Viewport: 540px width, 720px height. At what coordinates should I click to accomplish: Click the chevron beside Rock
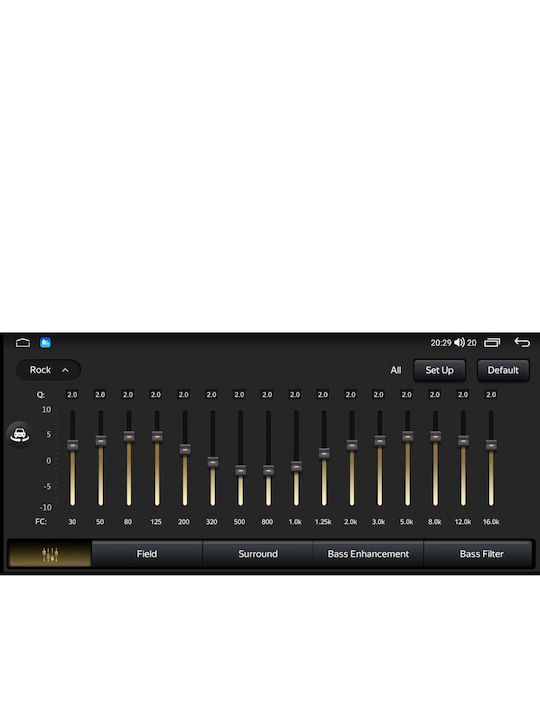(65, 370)
